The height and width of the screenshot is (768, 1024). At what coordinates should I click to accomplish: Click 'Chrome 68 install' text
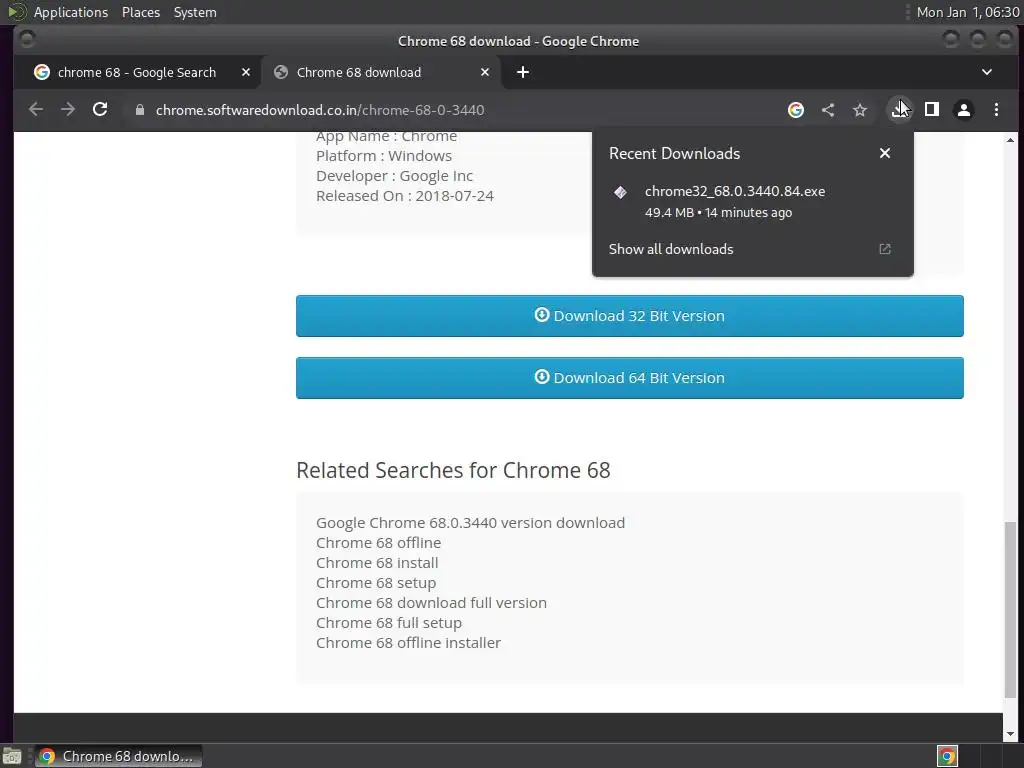377,563
